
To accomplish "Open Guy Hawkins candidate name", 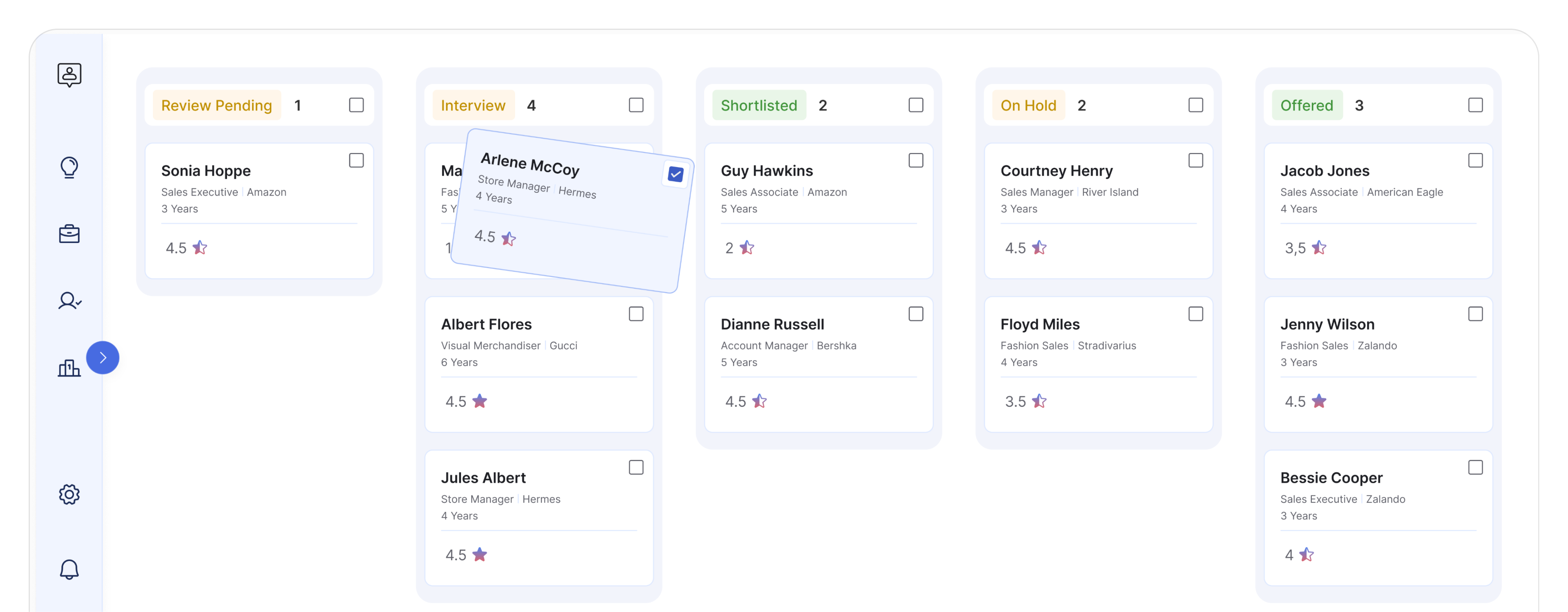I will tap(767, 171).
